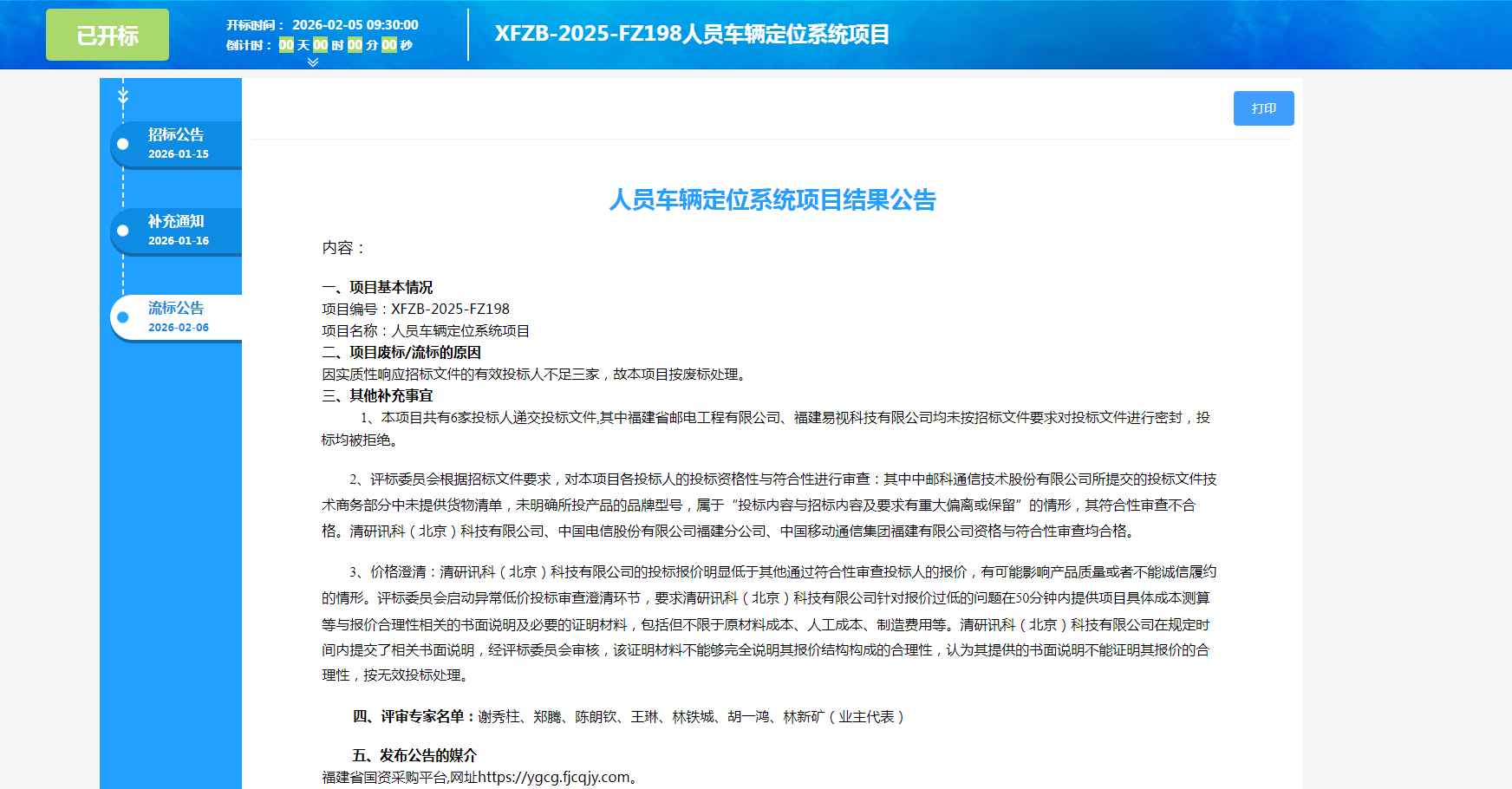Viewport: 1512px width, 789px height.
Task: Expand the double chevron below the countdown
Action: (313, 62)
